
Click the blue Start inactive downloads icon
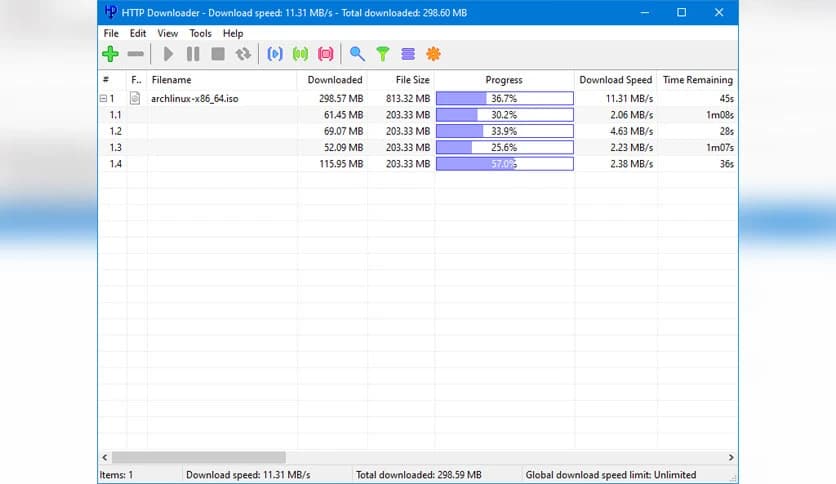pyautogui.click(x=275, y=54)
